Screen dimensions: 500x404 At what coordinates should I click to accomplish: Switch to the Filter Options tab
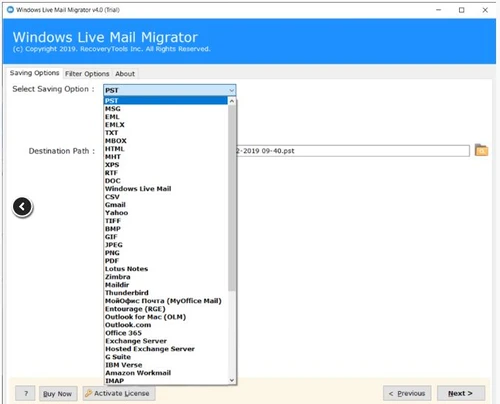point(87,74)
